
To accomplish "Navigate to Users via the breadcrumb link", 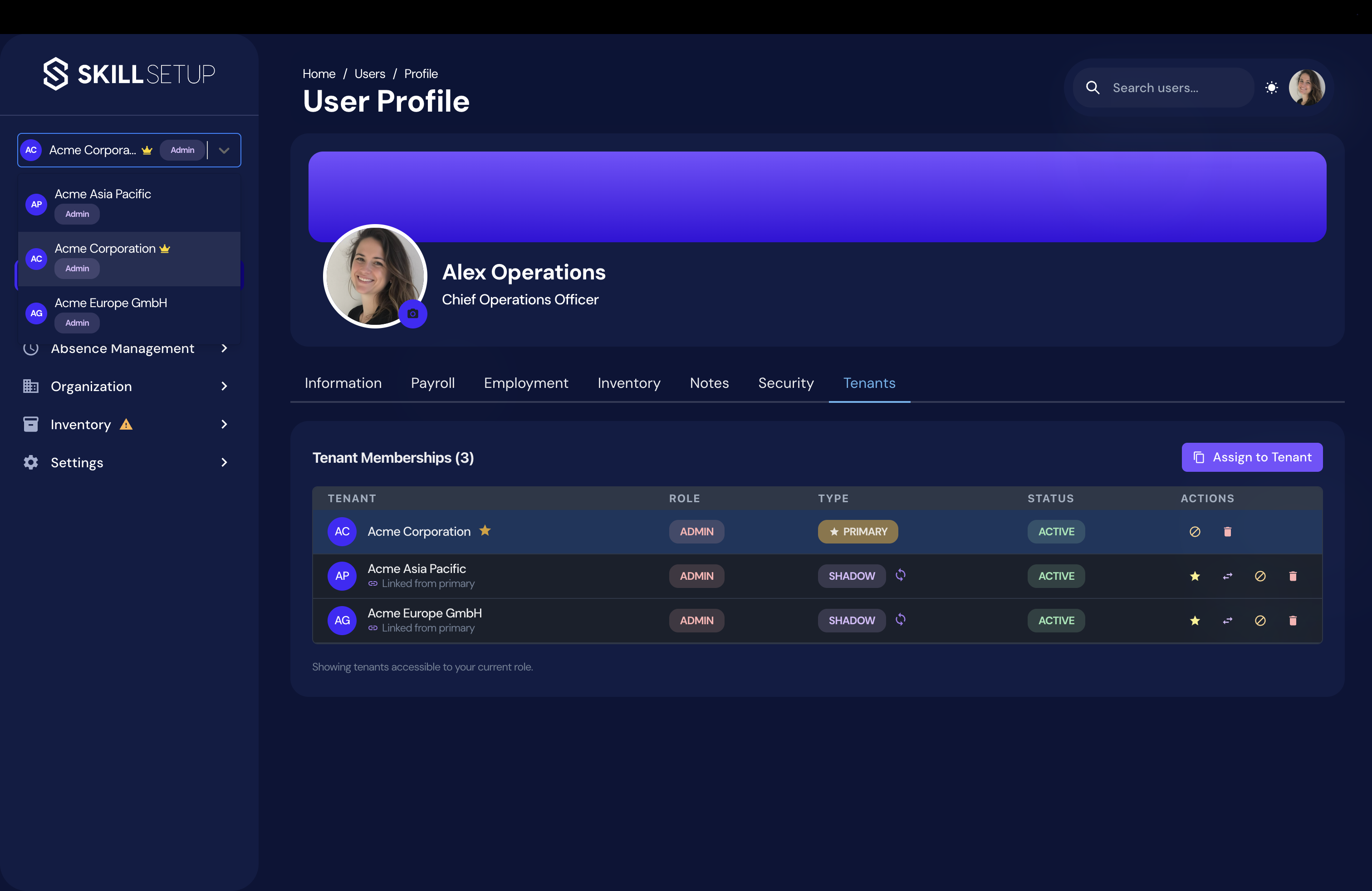I will [x=369, y=74].
